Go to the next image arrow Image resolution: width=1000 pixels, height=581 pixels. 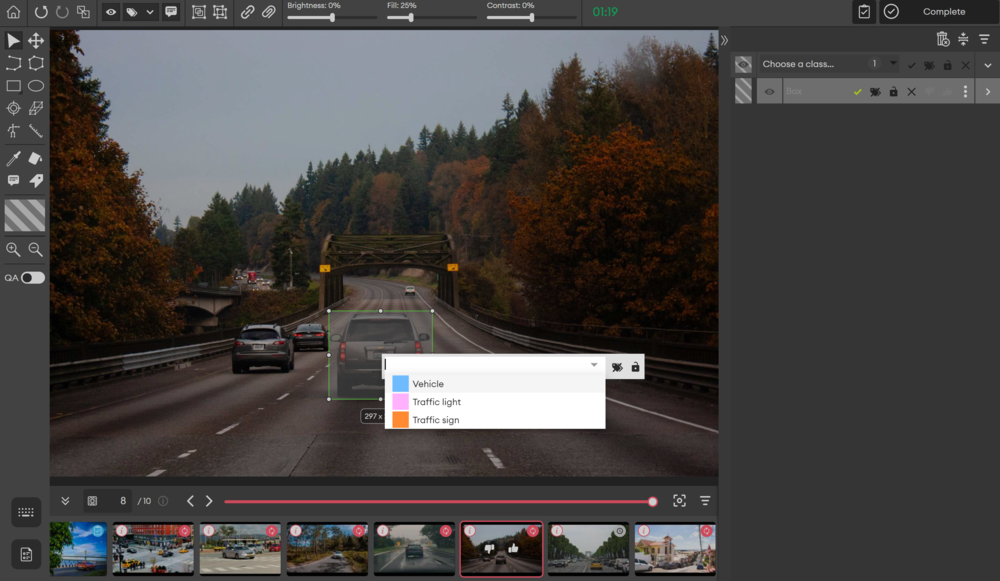point(209,501)
